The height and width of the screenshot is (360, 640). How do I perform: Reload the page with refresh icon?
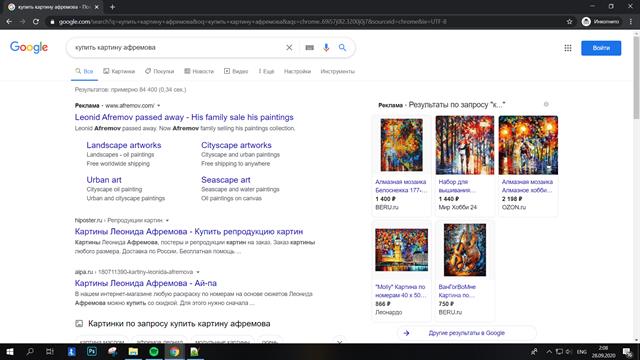[36, 22]
